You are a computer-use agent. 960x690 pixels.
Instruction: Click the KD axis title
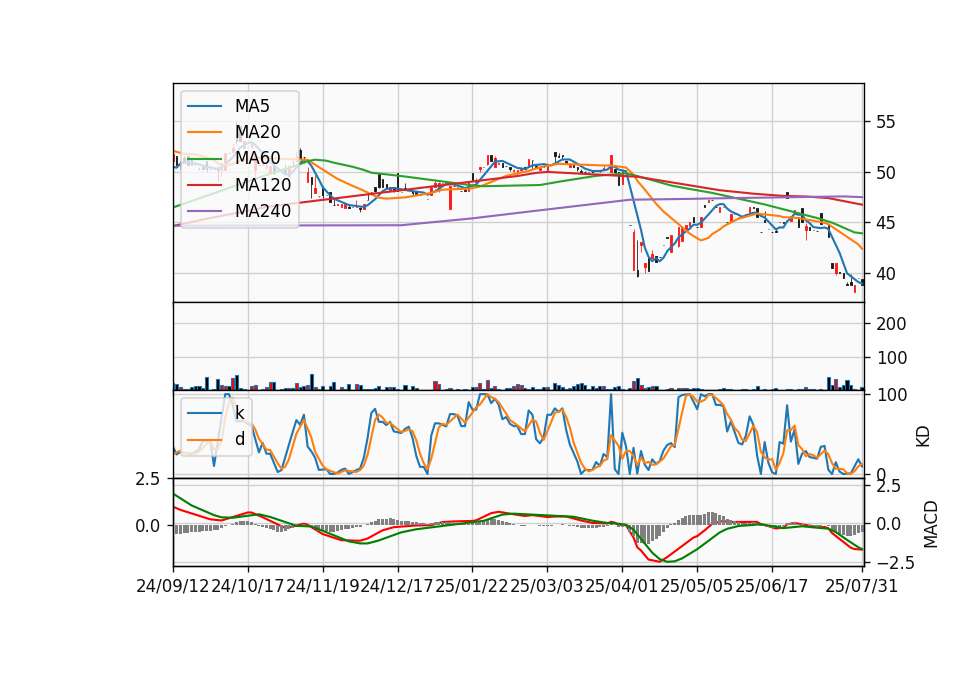[923, 437]
